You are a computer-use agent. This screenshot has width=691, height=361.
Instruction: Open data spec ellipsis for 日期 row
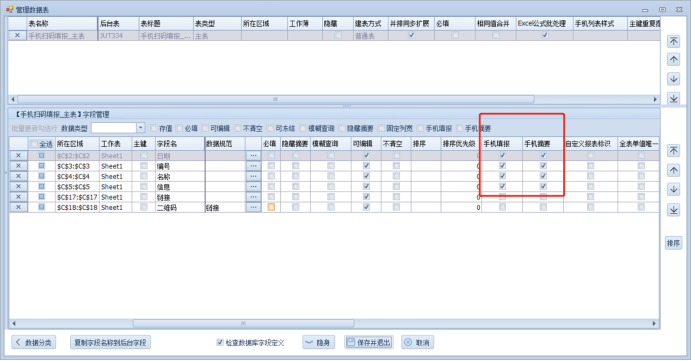[x=253, y=156]
